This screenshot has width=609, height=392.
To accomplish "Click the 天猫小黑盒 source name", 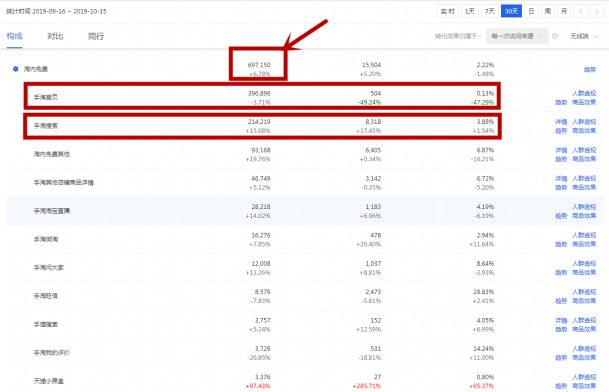I will click(x=49, y=381).
